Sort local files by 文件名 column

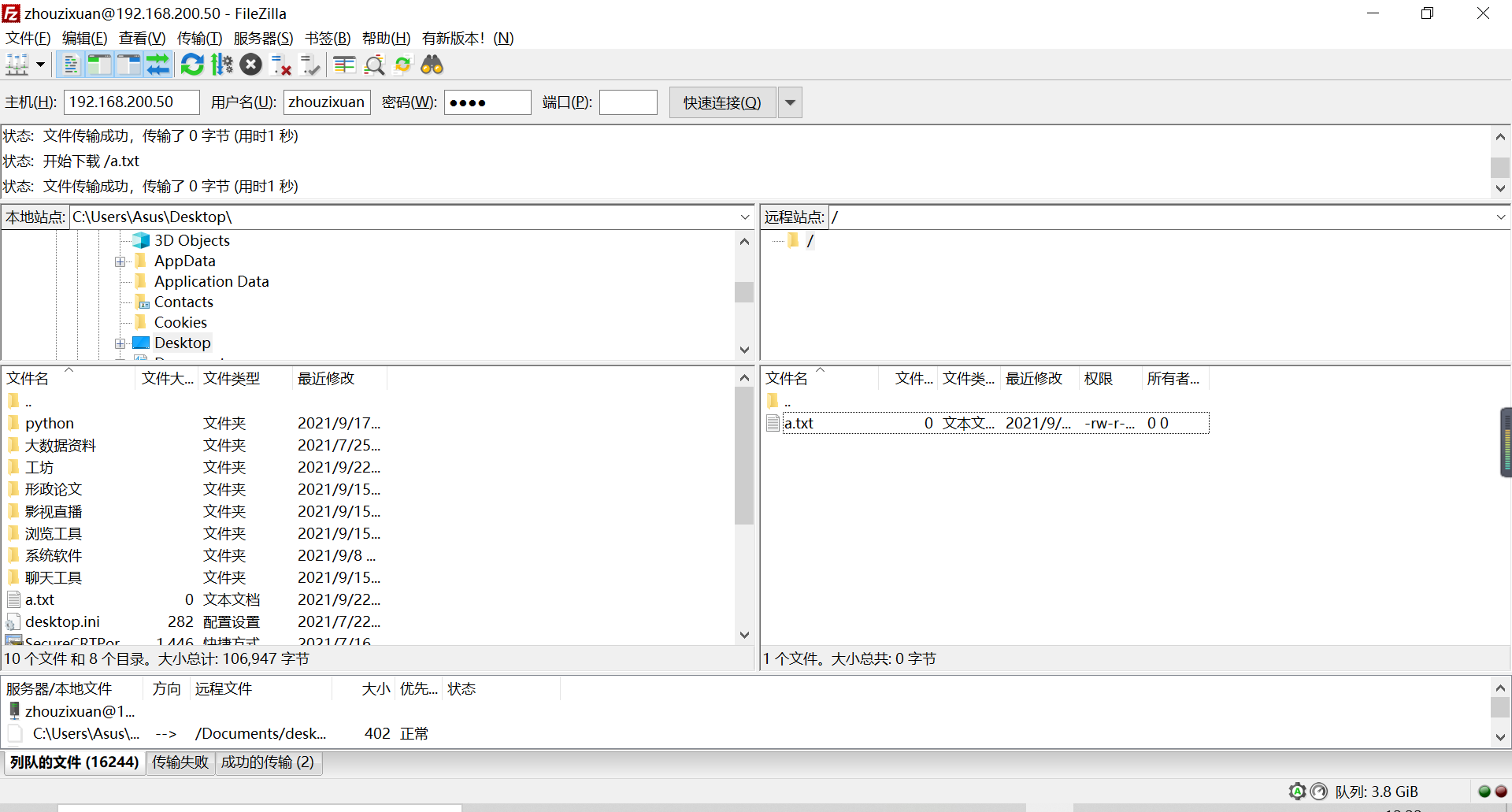(x=69, y=378)
